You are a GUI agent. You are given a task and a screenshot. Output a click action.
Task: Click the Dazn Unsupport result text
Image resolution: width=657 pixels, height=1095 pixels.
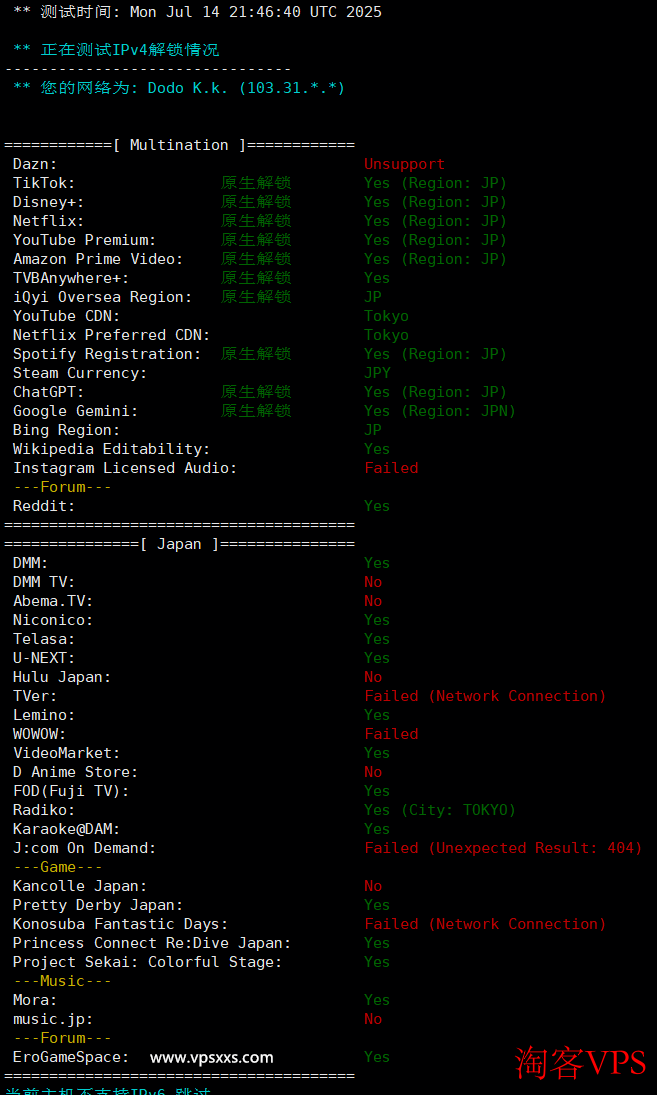[404, 164]
